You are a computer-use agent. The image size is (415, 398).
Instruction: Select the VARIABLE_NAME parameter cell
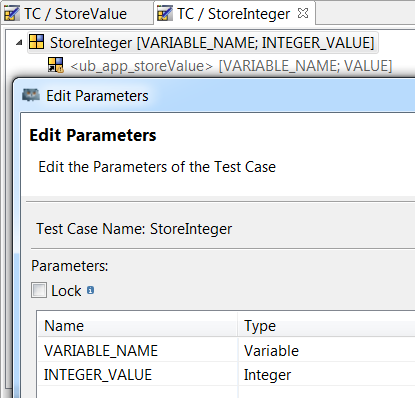coord(138,351)
